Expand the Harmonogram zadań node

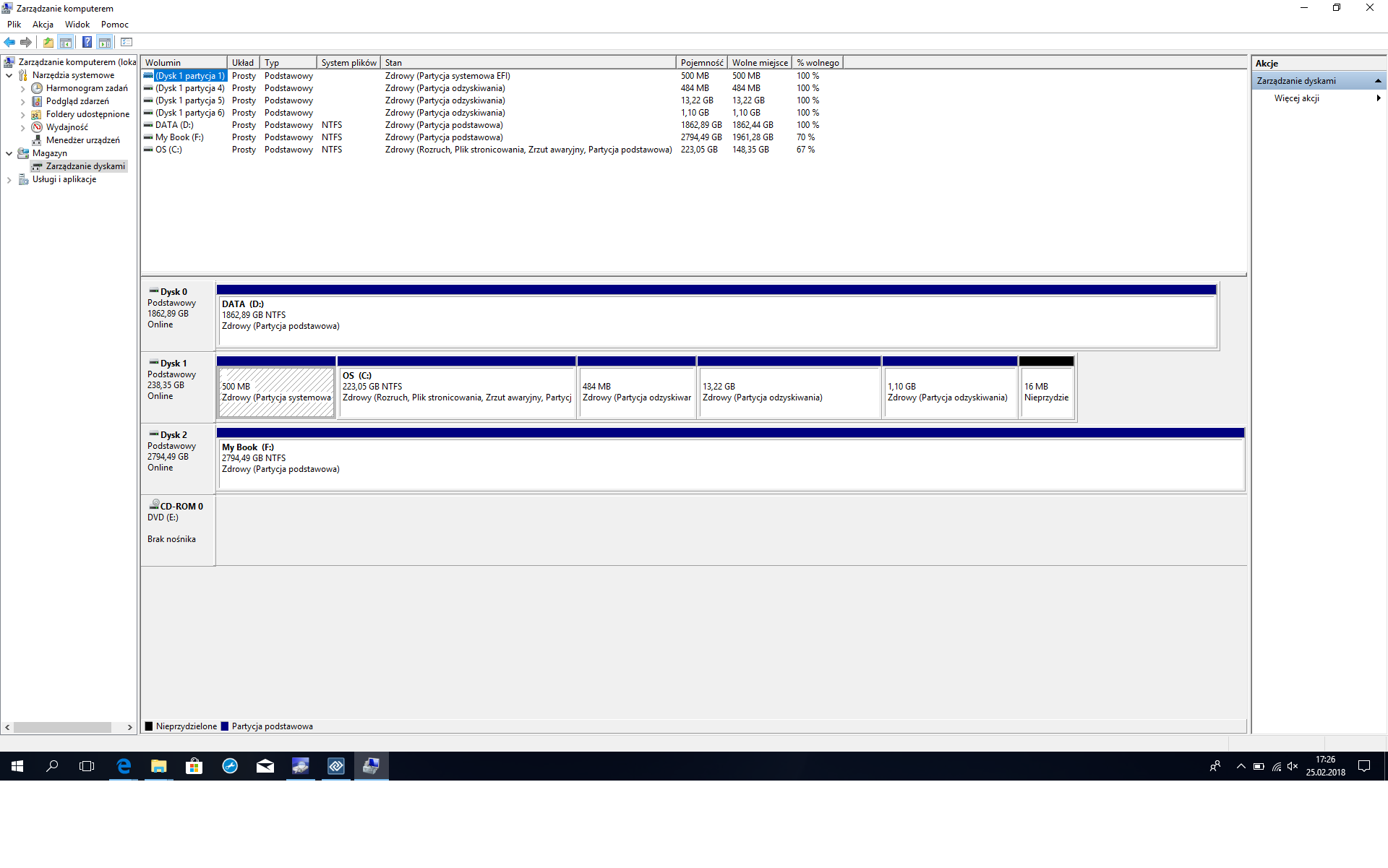pos(22,89)
